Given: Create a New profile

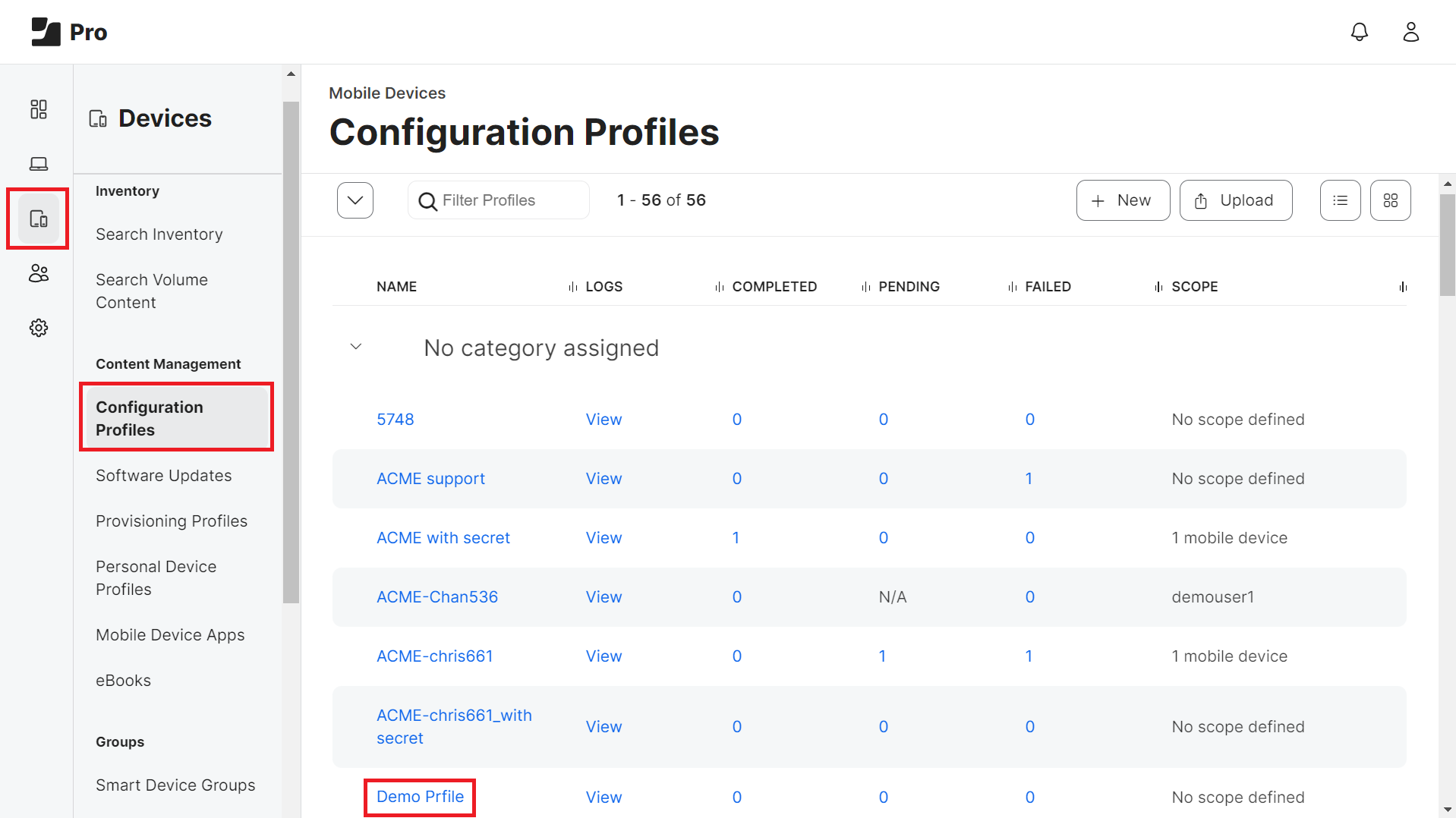Looking at the screenshot, I should pyautogui.click(x=1123, y=200).
